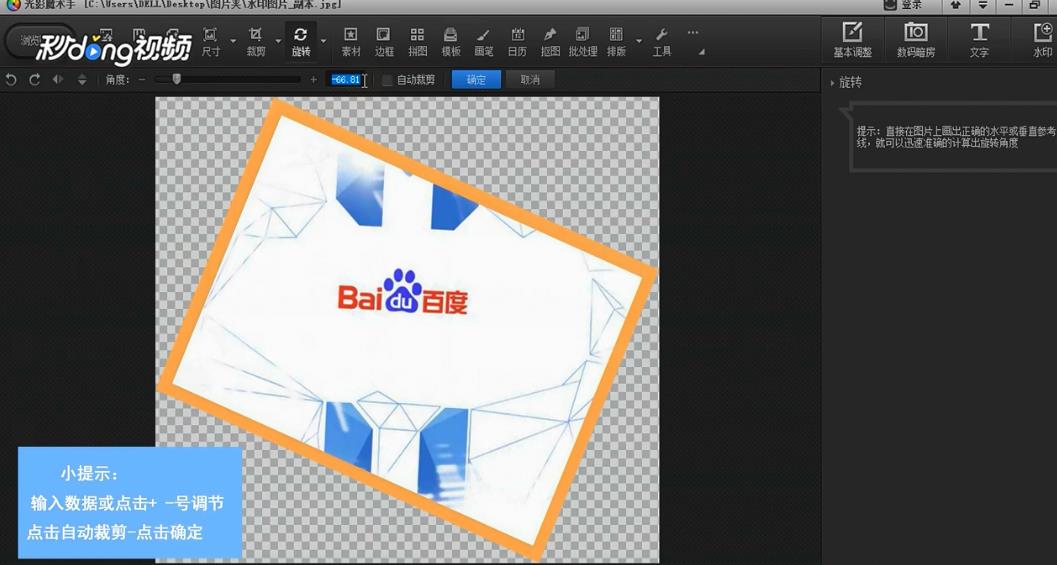Viewport: 1057px width, 565px height.
Task: Click 取消 to cancel rotation
Action: click(x=530, y=80)
